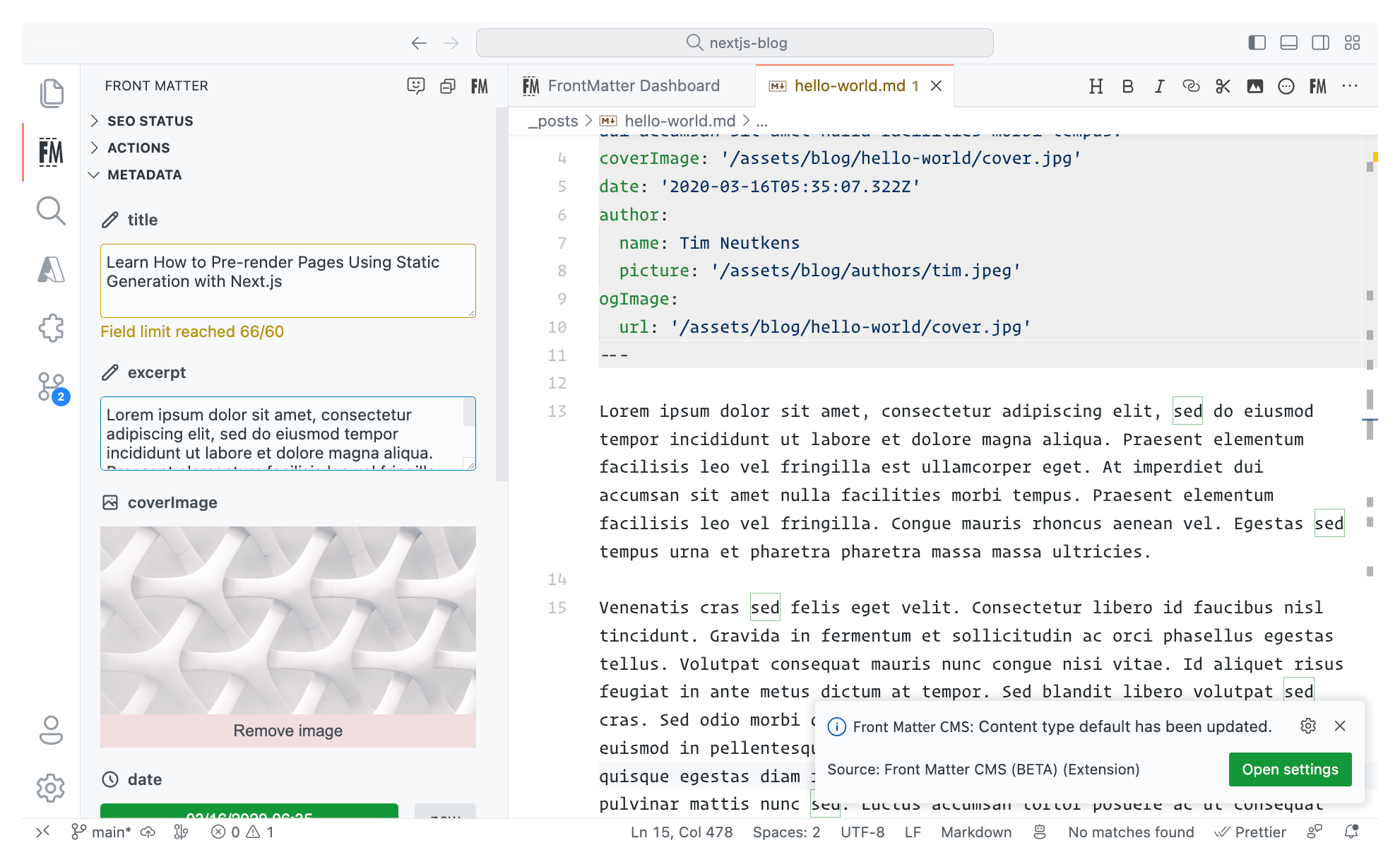The height and width of the screenshot is (867, 1400).
Task: Open the Extensions view via the puzzle icon
Action: pos(50,328)
